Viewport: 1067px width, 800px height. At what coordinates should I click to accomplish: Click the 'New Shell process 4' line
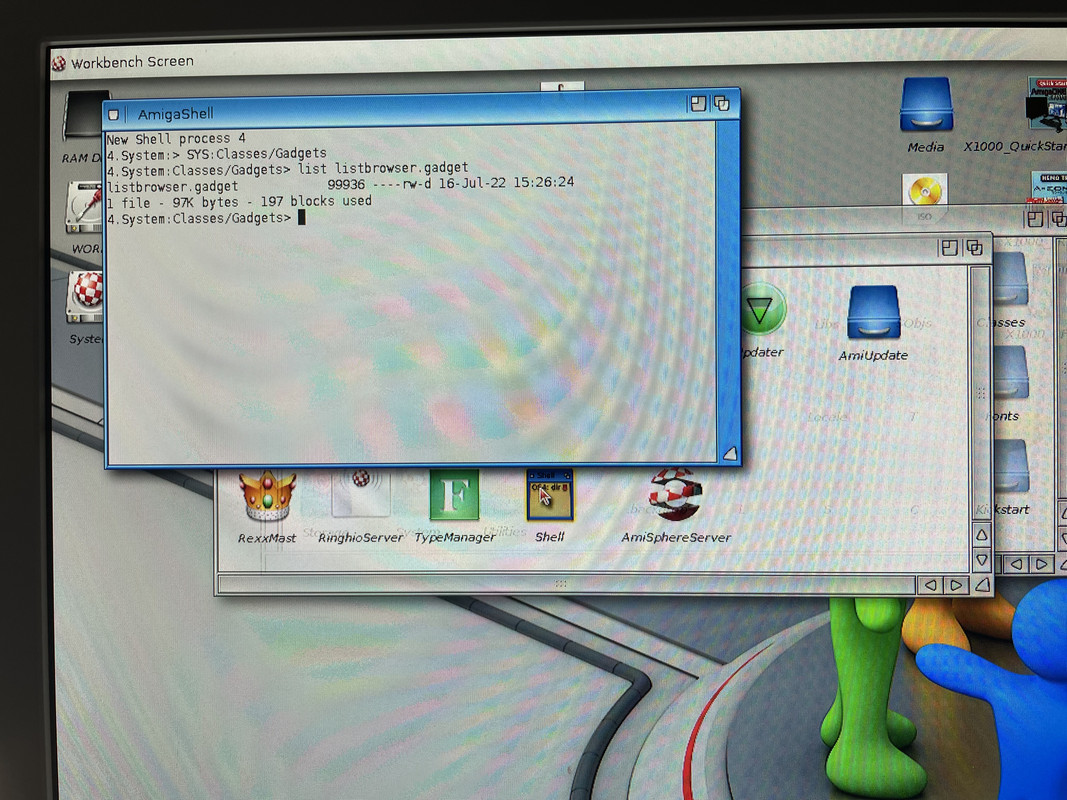[x=176, y=139]
